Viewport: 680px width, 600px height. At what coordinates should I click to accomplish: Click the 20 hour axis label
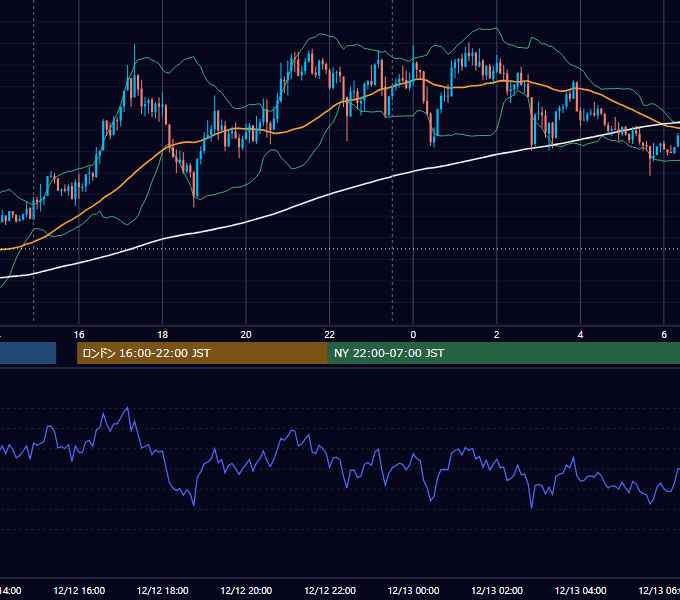tap(246, 335)
